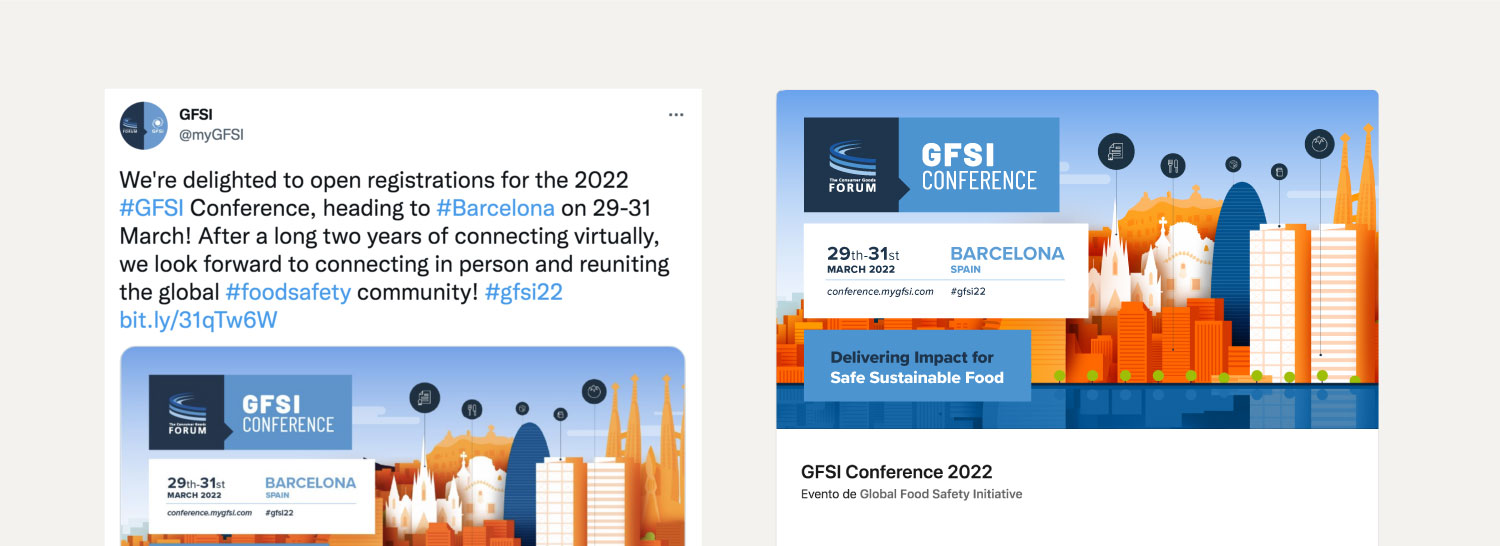This screenshot has height=546, width=1500.
Task: Click the BARCELONA SPAIN text in tweet image
Action: (x=310, y=487)
